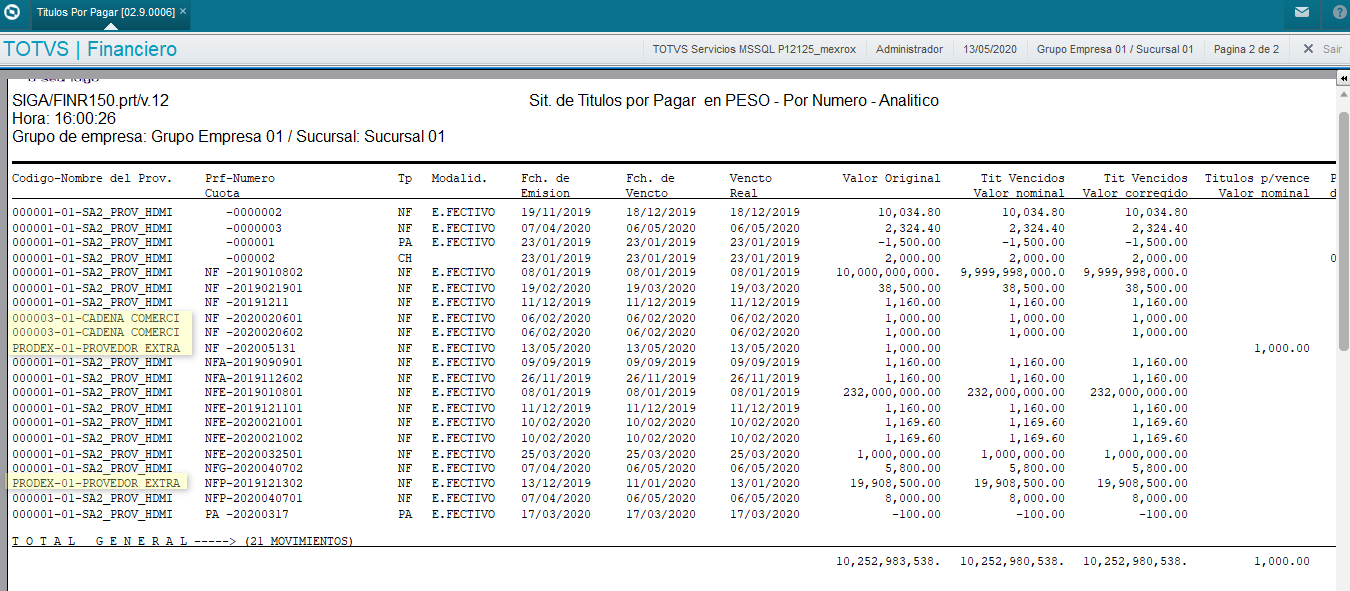
Task: Click title number -0000003
Action: [x=254, y=227]
